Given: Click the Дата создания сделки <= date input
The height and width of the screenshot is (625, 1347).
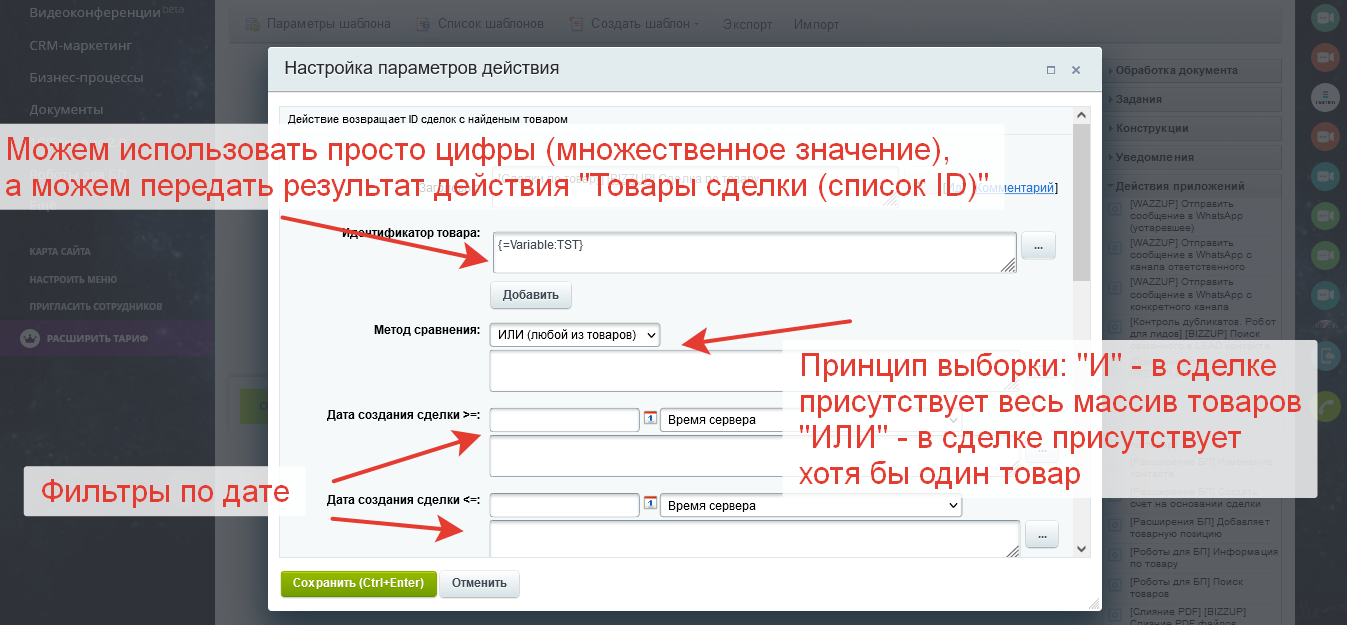Looking at the screenshot, I should (x=564, y=505).
